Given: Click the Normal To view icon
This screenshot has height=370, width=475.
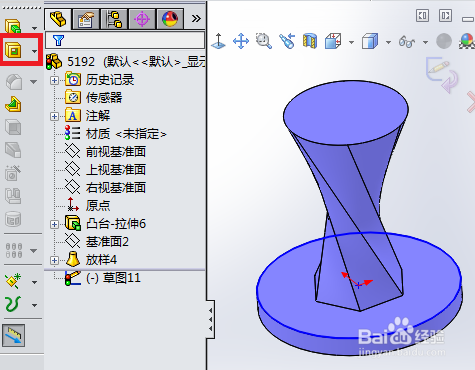Looking at the screenshot, I should coord(218,41).
